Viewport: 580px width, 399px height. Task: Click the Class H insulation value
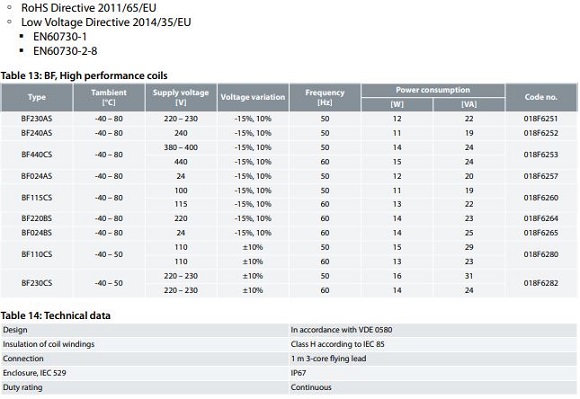[x=337, y=344]
